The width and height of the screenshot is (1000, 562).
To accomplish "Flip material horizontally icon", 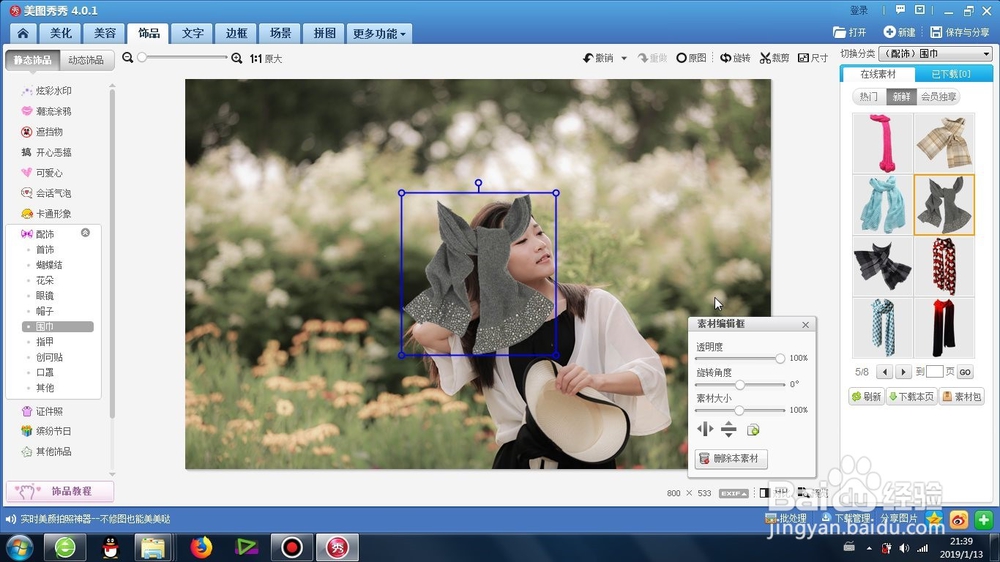I will 705,429.
